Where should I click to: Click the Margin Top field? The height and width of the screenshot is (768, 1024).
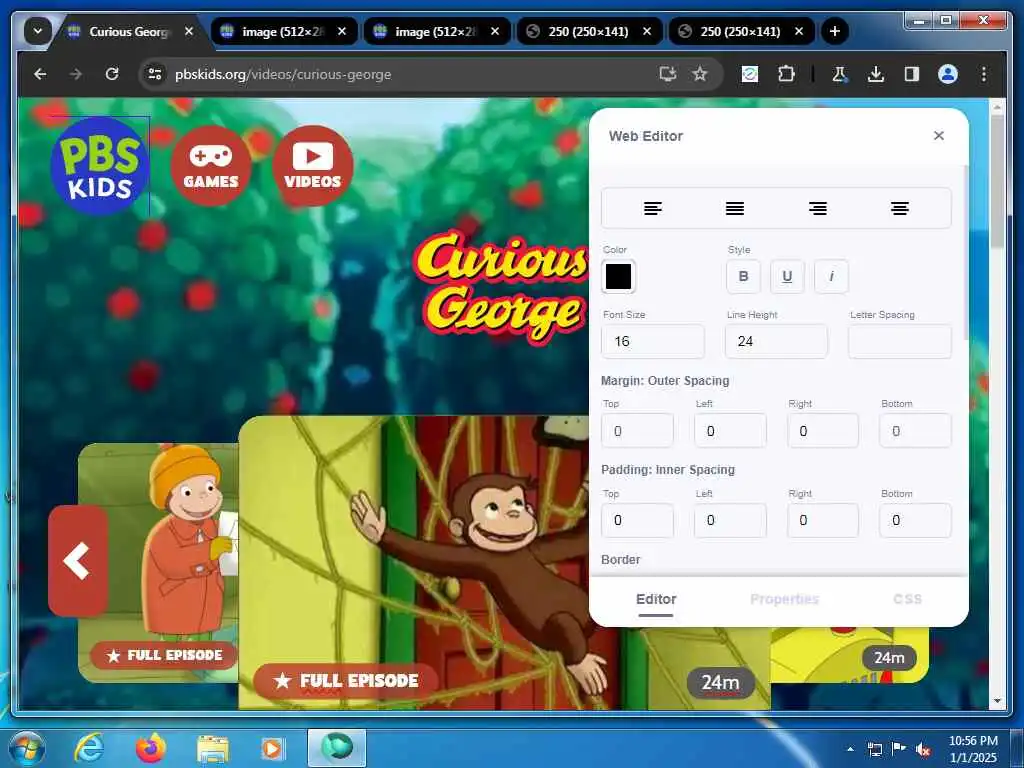[637, 430]
